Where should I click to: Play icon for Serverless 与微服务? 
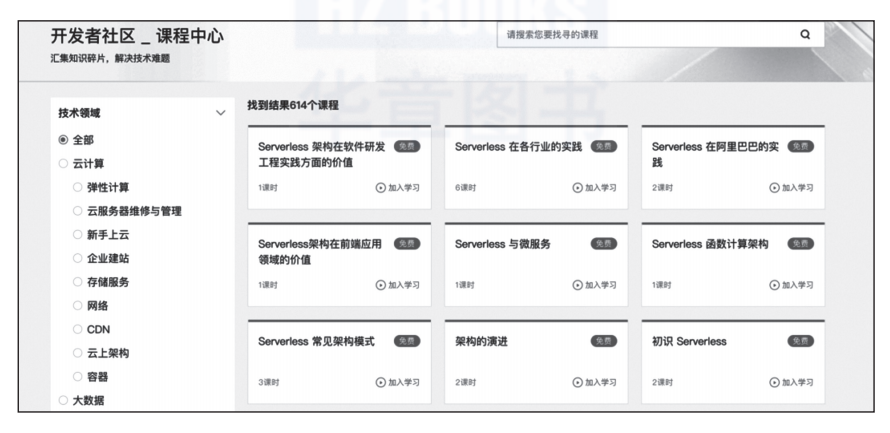click(x=577, y=285)
